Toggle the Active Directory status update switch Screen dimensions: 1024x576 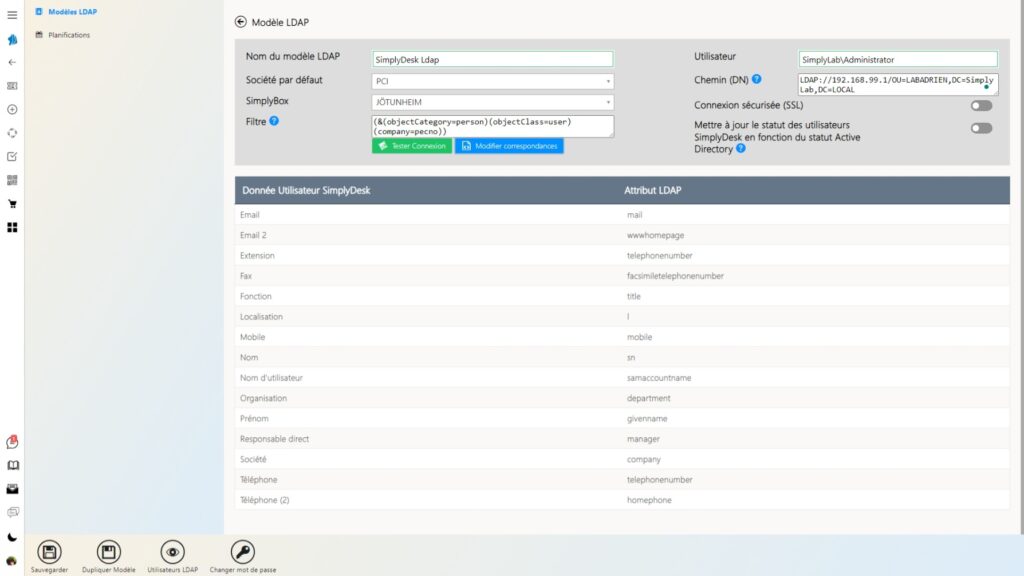pos(981,129)
